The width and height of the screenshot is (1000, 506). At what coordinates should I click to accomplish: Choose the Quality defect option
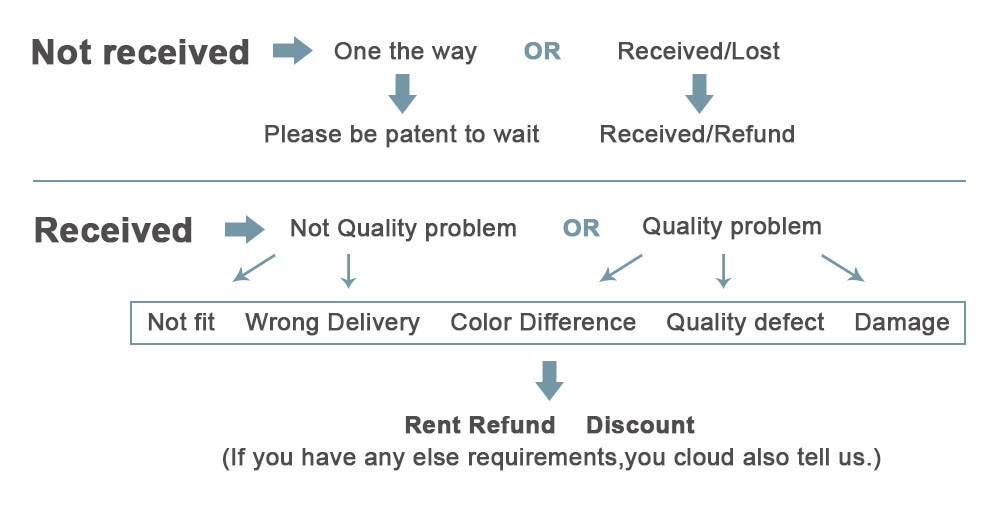coord(745,323)
